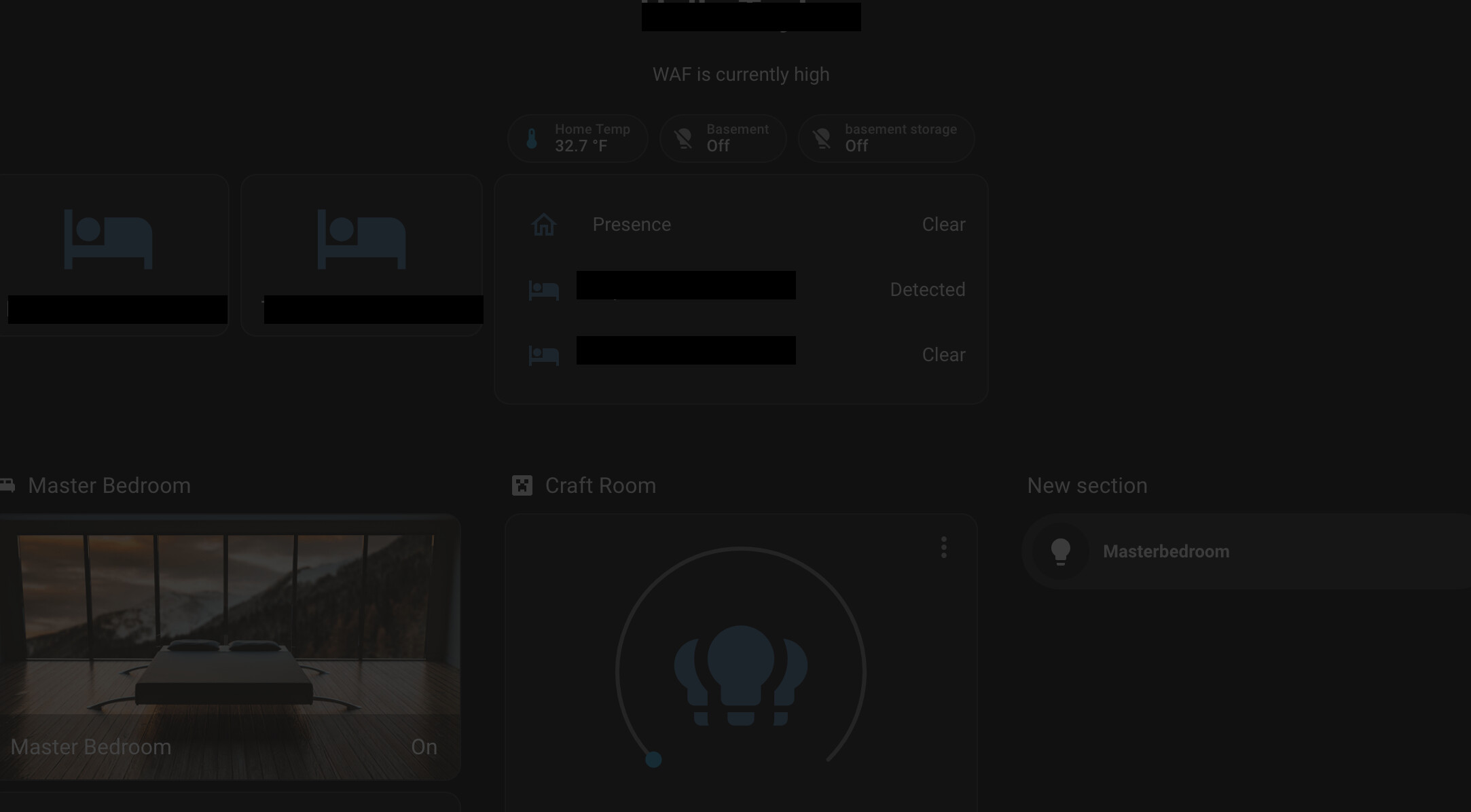The width and height of the screenshot is (1471, 812).
Task: Toggle the Craft Room light bulbs icon
Action: tap(740, 675)
